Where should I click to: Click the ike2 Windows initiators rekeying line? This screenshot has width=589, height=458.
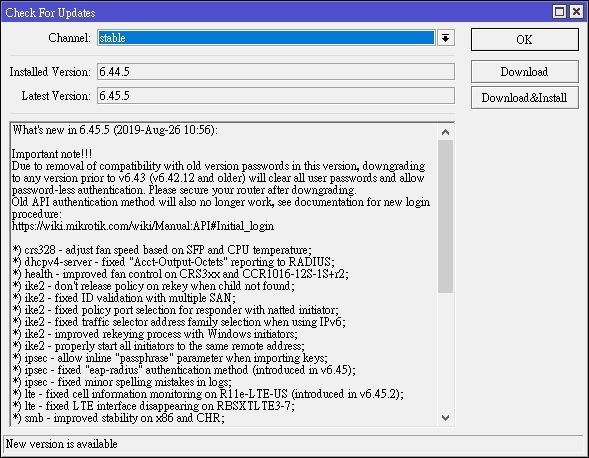tap(155, 334)
